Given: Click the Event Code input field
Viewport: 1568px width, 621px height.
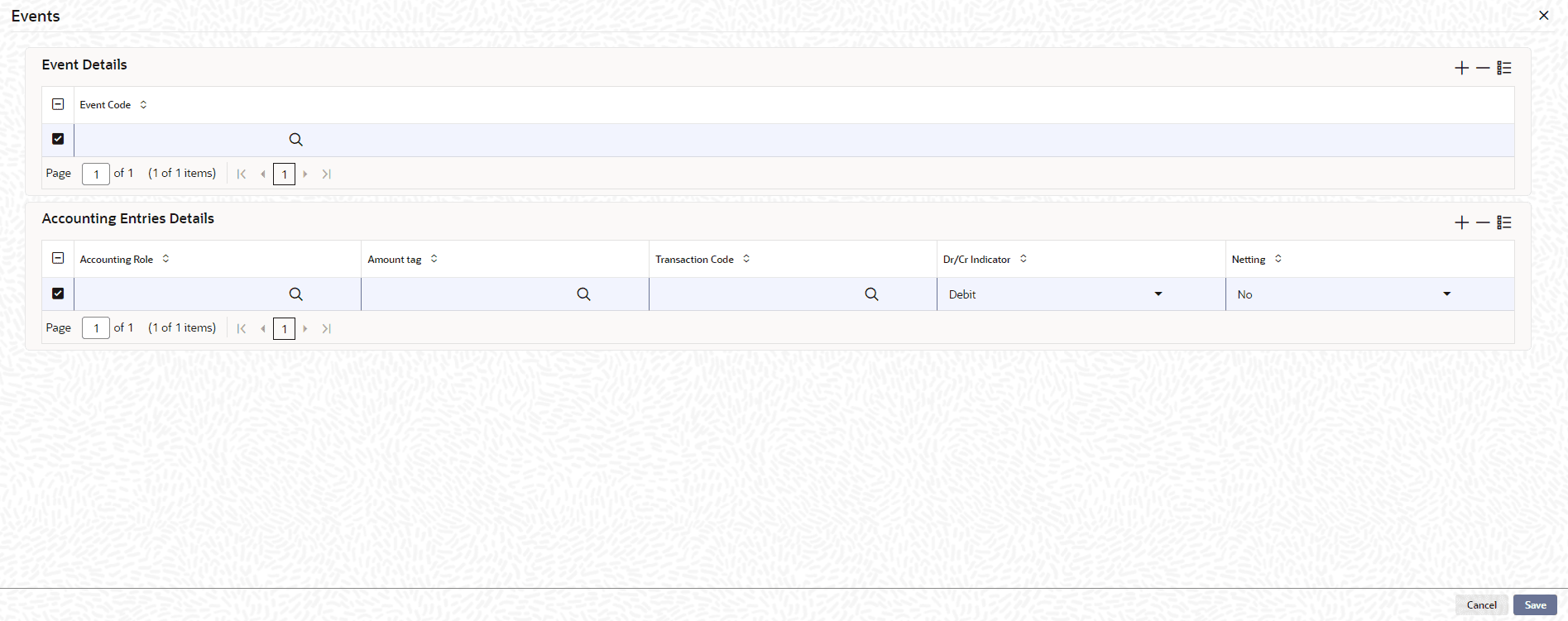Looking at the screenshot, I should click(181, 140).
